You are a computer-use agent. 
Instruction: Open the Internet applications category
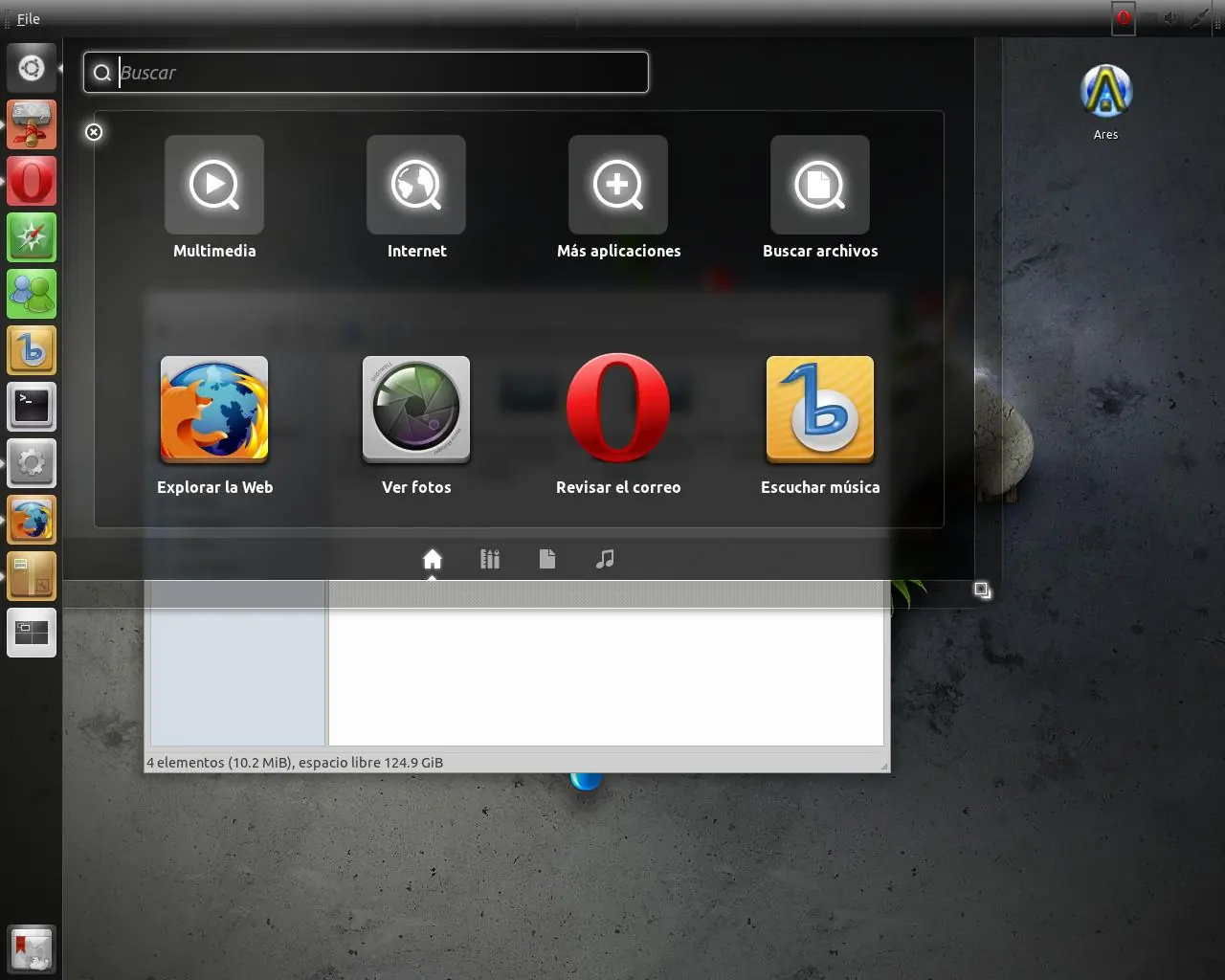pyautogui.click(x=416, y=186)
